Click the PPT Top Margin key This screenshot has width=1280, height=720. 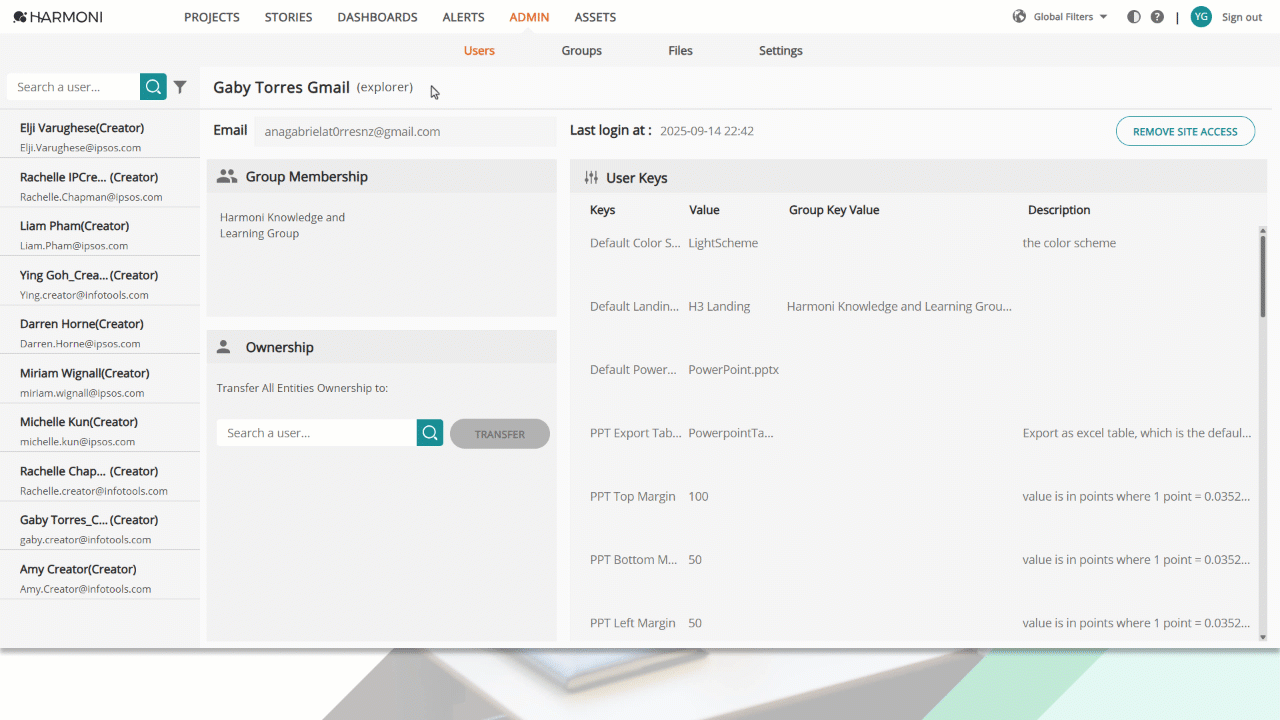click(633, 496)
